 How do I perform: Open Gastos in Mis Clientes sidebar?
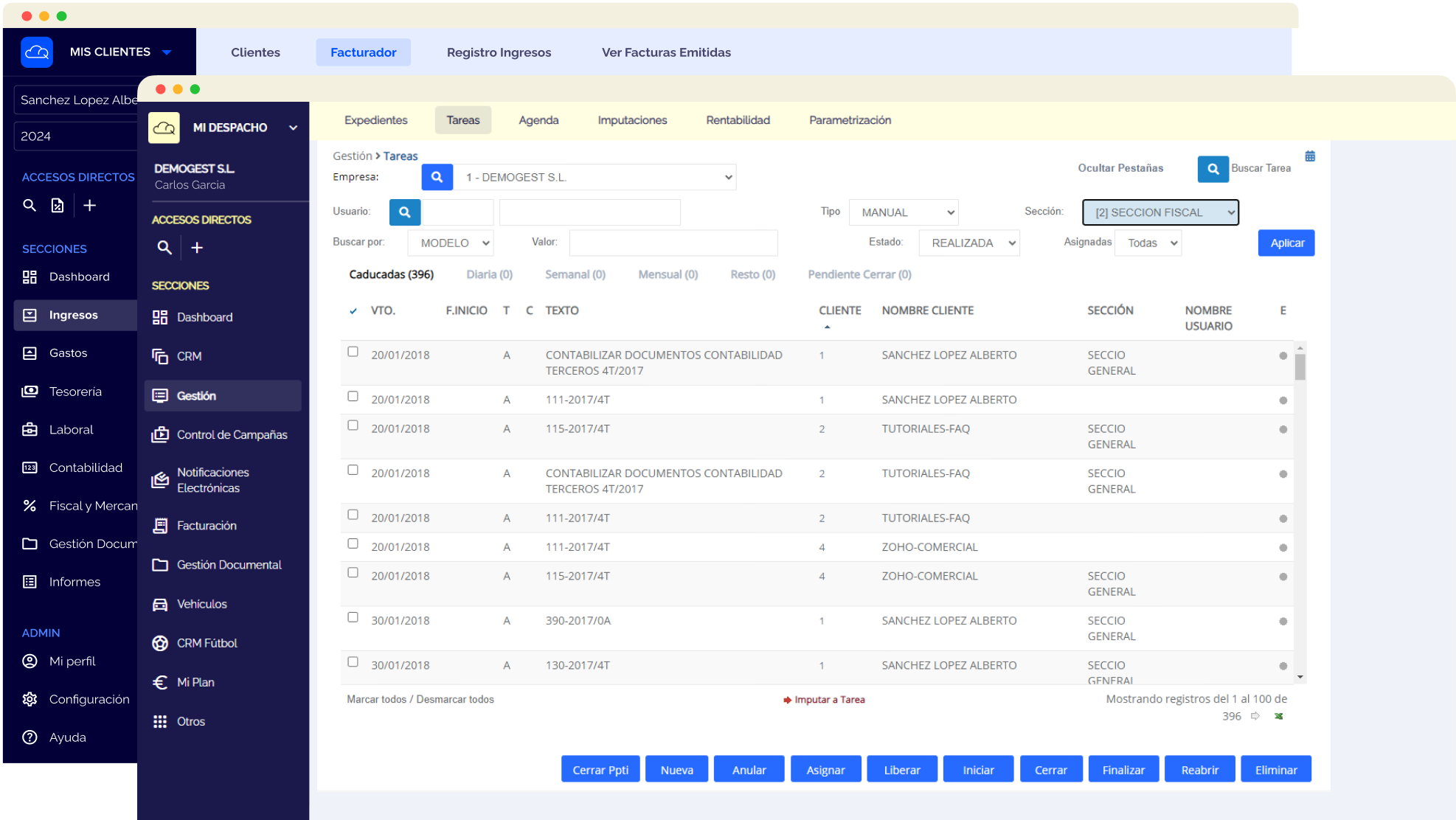75,353
